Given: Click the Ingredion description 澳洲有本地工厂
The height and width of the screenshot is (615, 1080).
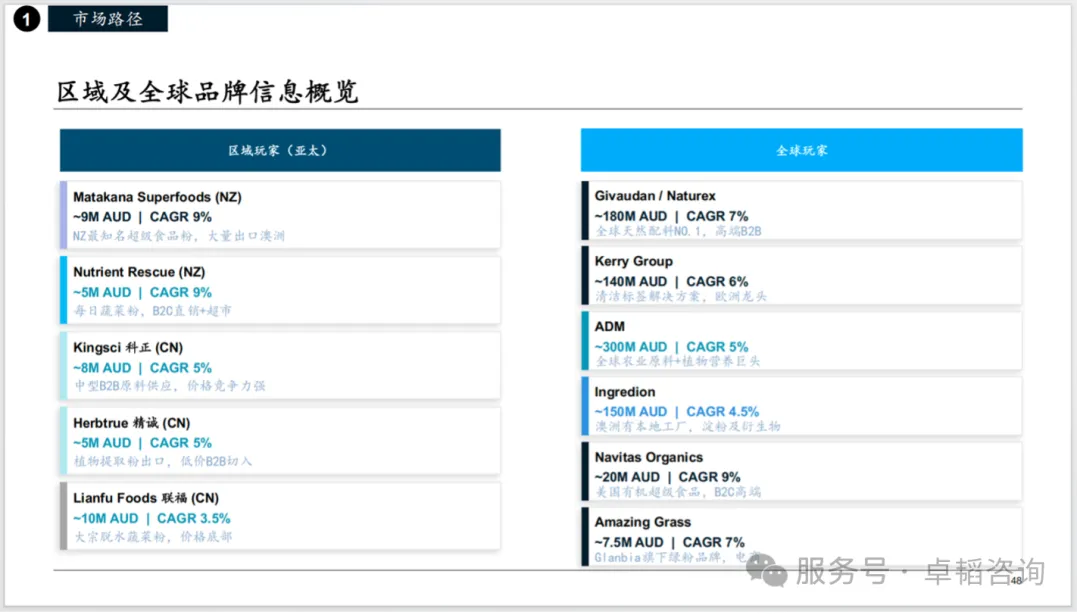Looking at the screenshot, I should click(x=687, y=427).
